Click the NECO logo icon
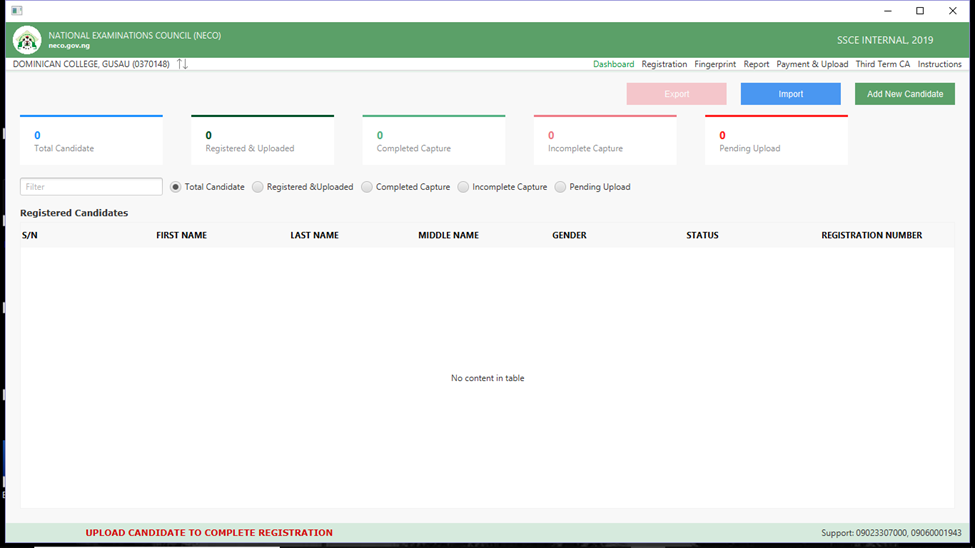 click(x=27, y=41)
